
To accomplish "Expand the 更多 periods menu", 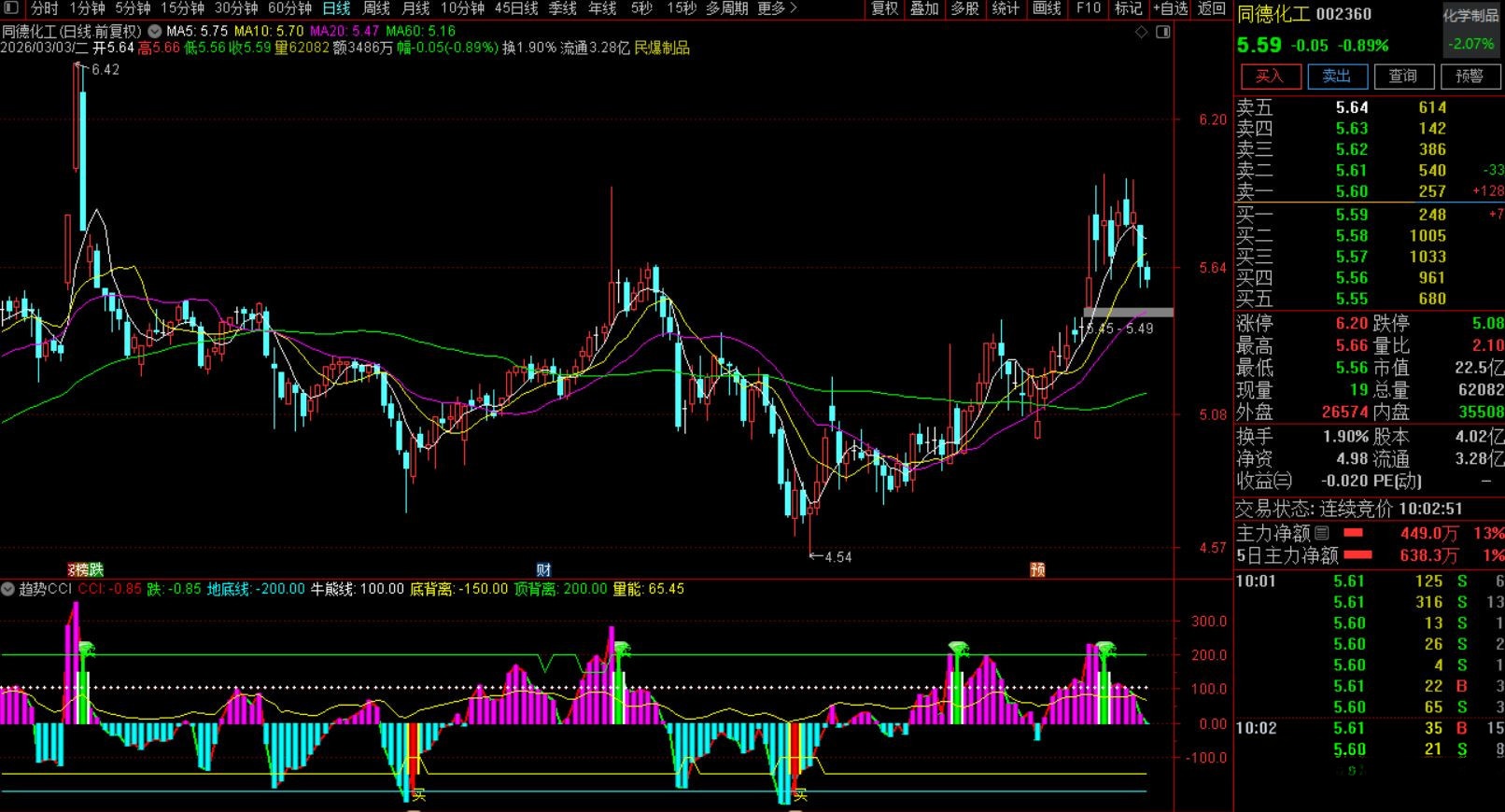I will (777, 8).
